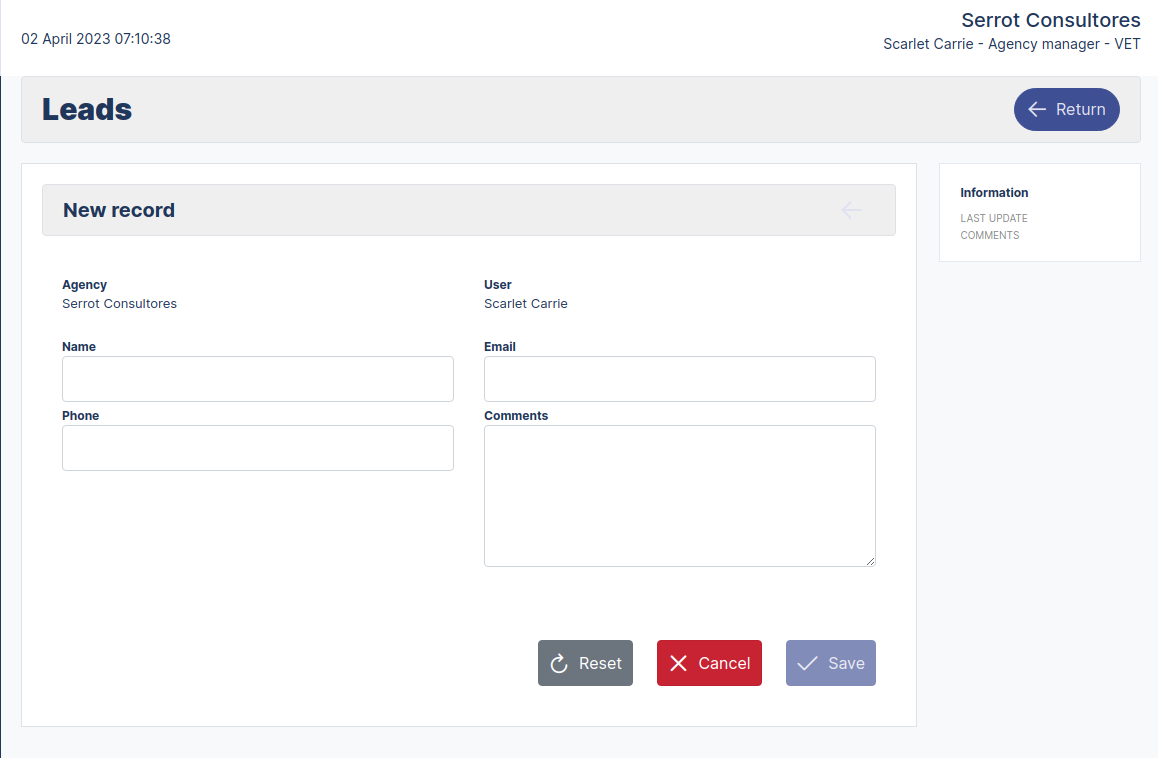Click the X icon inside the Cancel button
Viewport: 1158px width, 758px height.
tap(677, 663)
